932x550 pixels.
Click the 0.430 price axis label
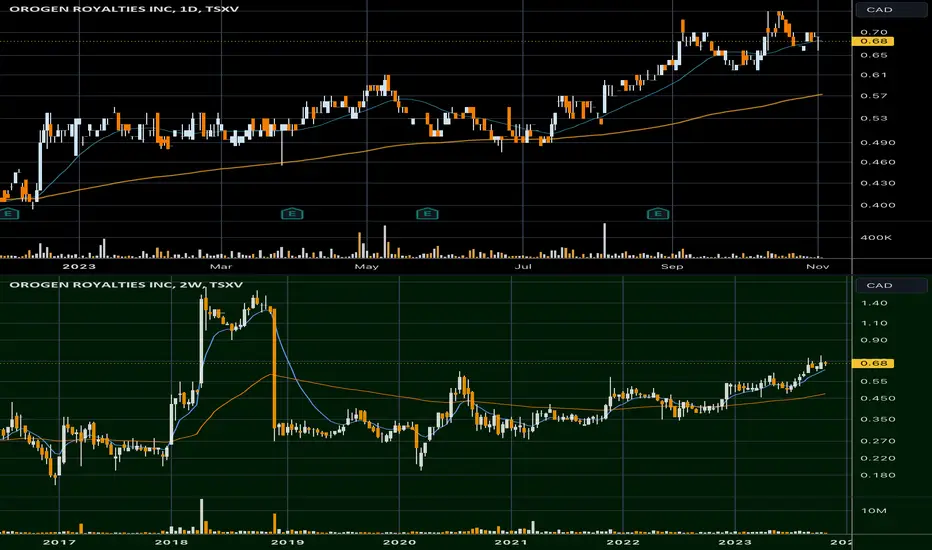[877, 183]
